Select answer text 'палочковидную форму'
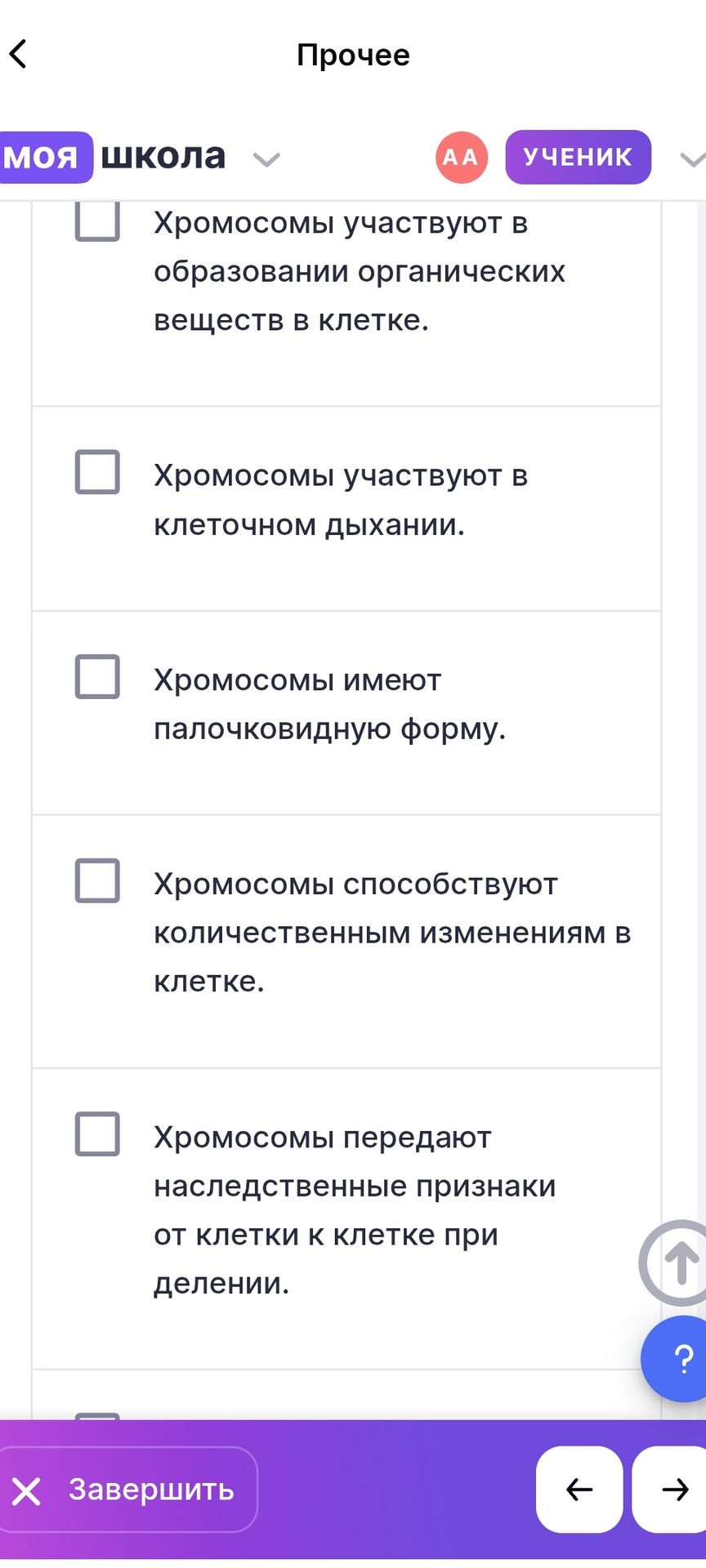Viewport: 706px width, 1568px height. tap(330, 728)
